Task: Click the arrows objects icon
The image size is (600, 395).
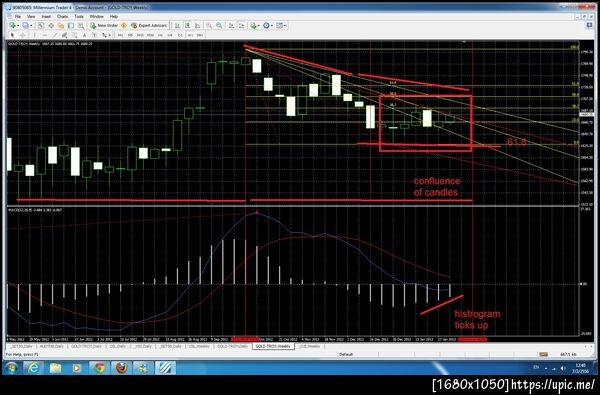Action: click(104, 35)
